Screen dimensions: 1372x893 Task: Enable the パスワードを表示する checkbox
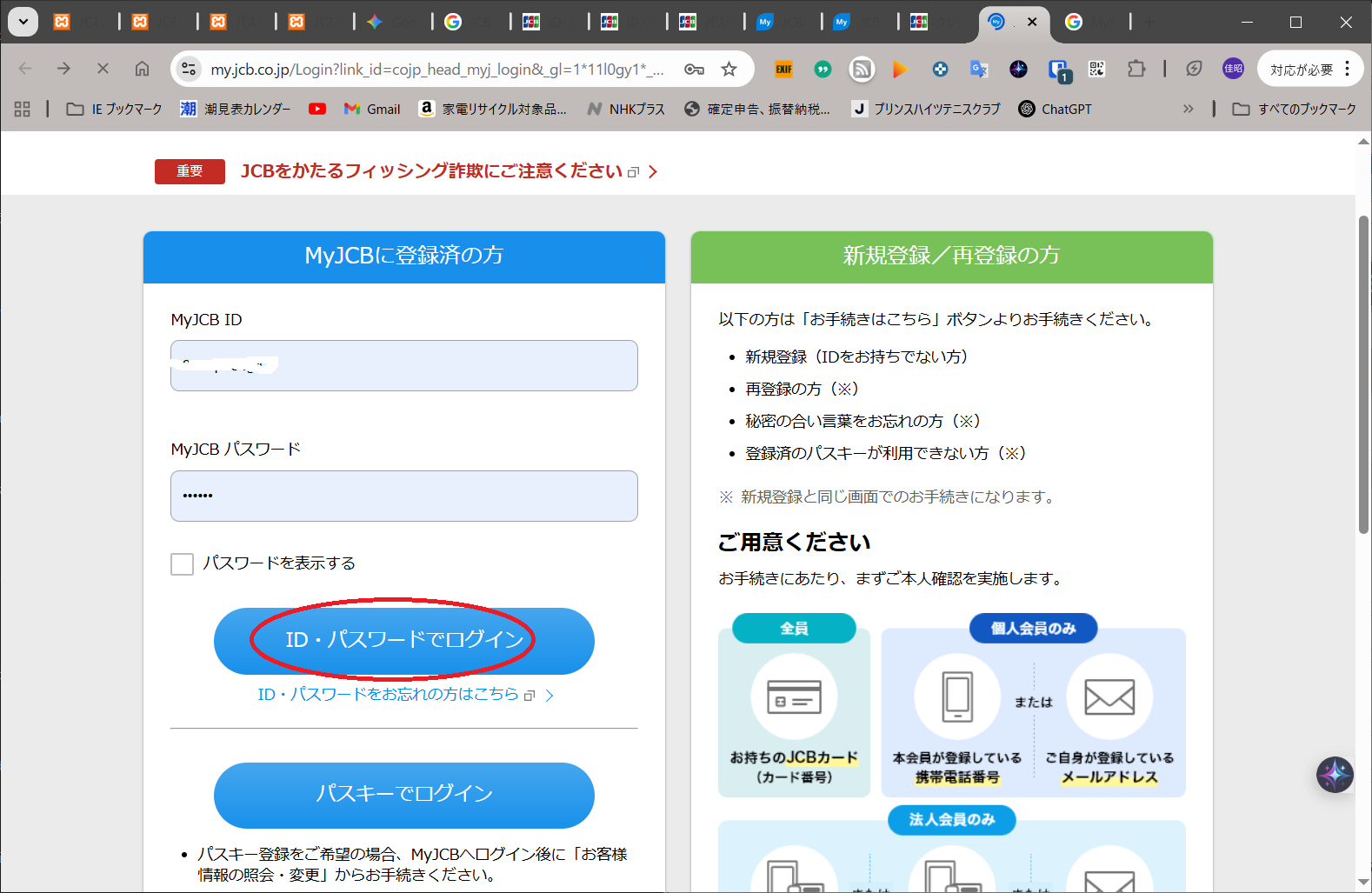183,564
